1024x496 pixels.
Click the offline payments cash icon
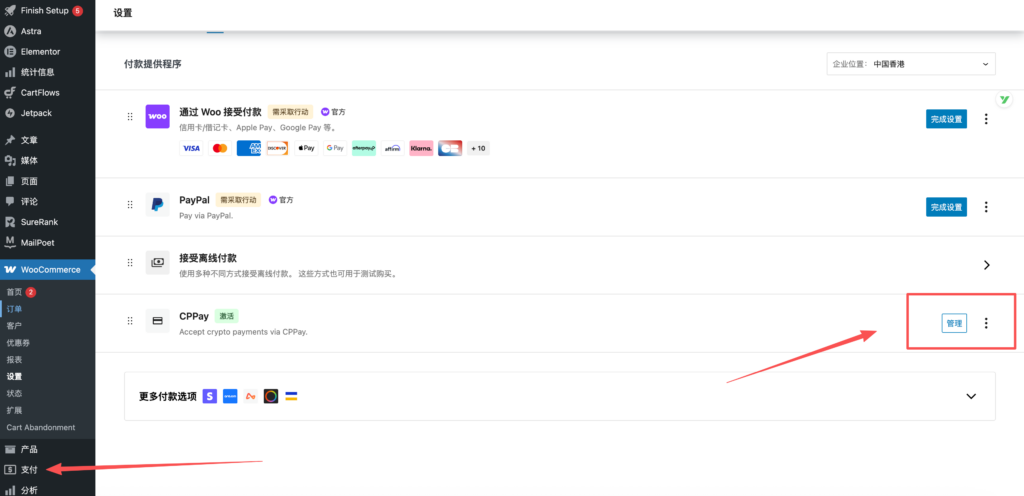pos(157,263)
